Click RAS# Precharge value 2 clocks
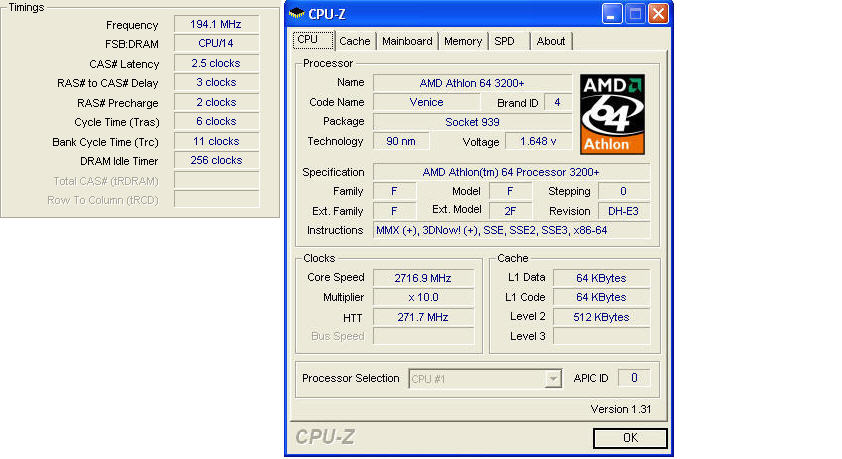The image size is (842, 459). [x=216, y=102]
